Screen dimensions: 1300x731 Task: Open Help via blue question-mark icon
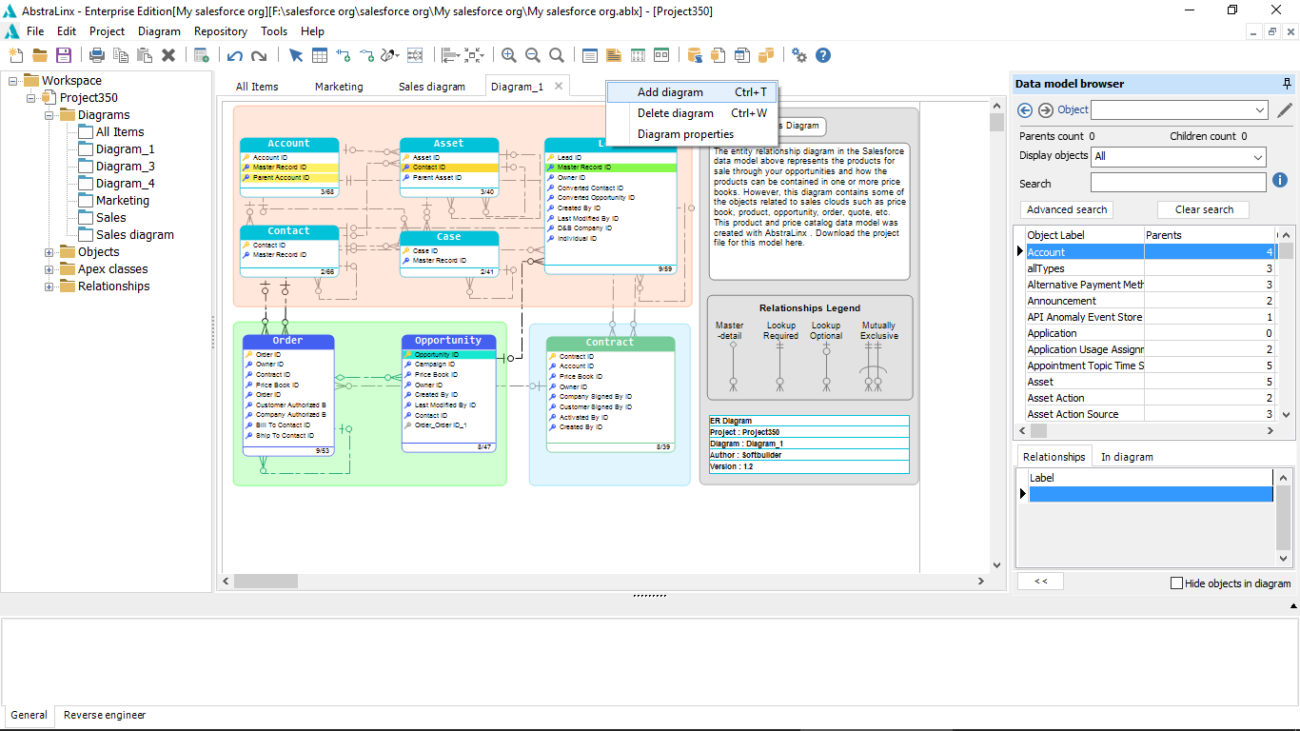pos(823,55)
